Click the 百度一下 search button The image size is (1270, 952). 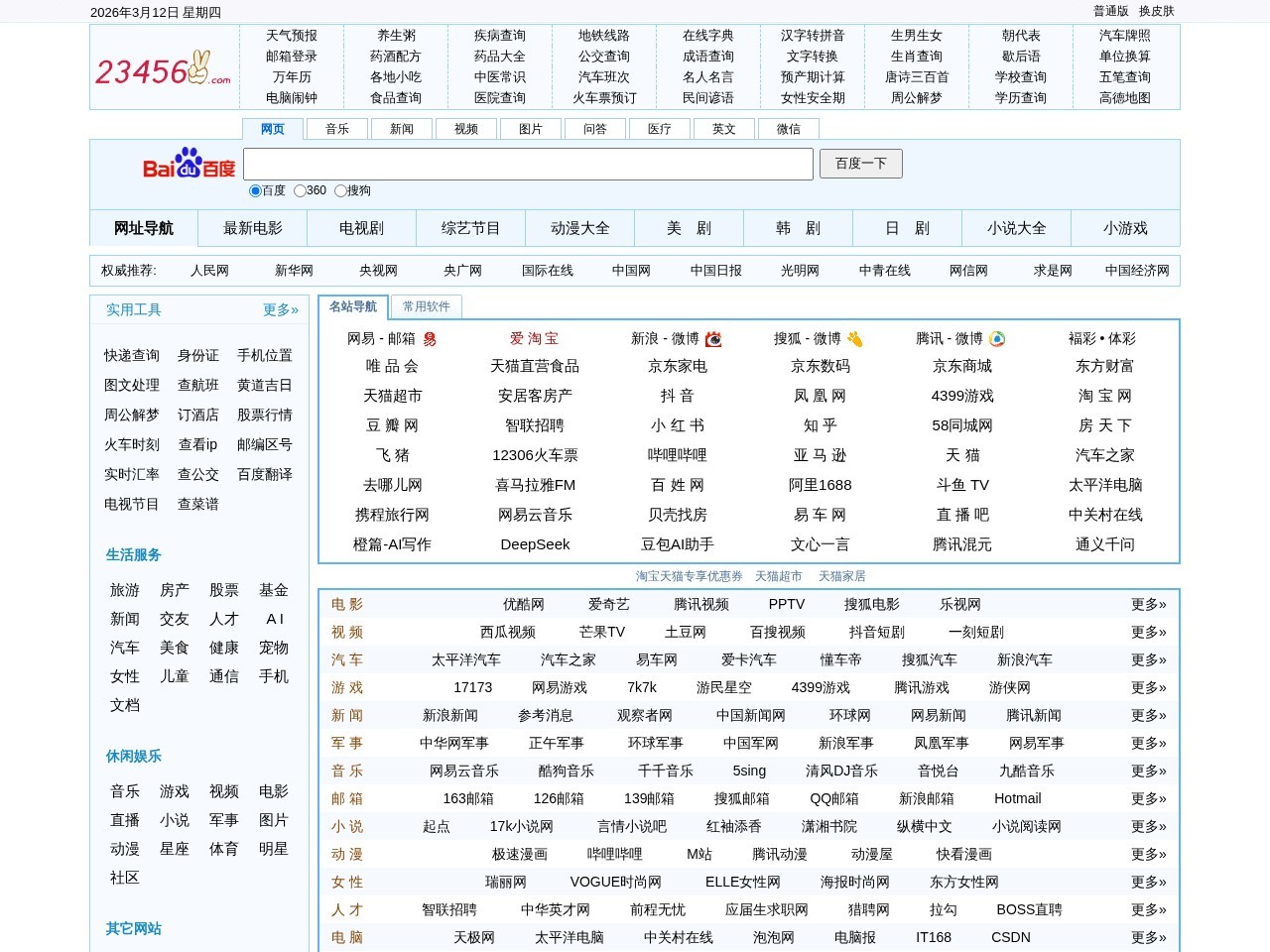tap(860, 164)
